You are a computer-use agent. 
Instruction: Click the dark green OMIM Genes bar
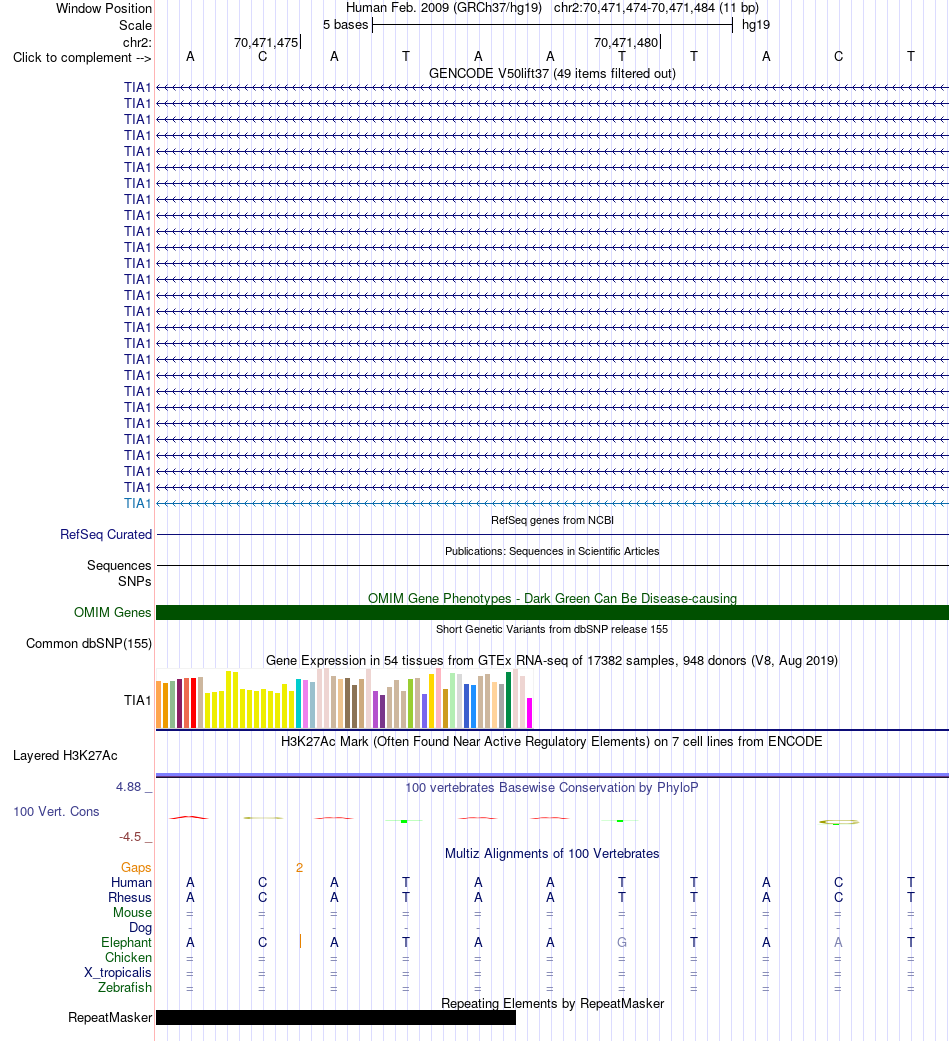coord(552,612)
